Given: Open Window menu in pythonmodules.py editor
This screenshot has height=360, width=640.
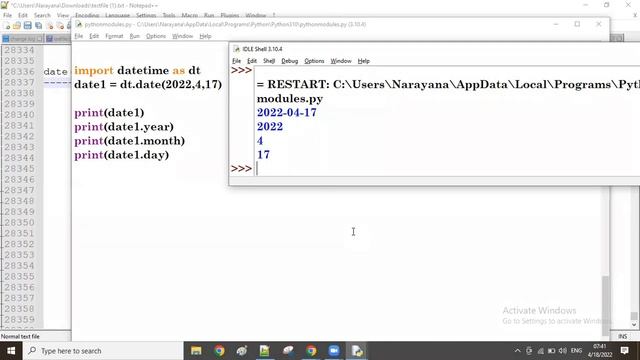Looking at the screenshot, I should pyautogui.click(x=182, y=36).
